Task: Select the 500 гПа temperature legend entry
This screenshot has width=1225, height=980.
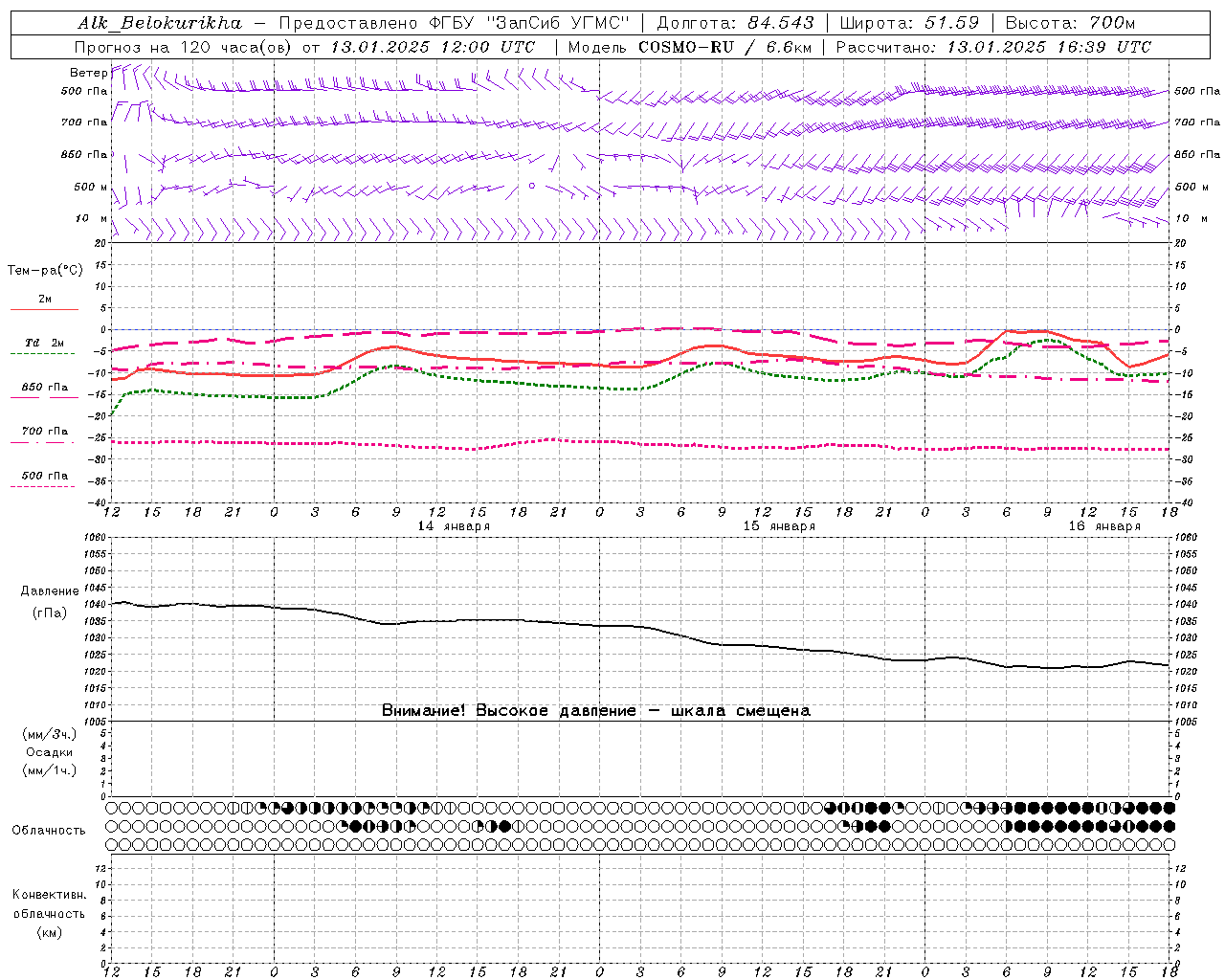Action: [45, 475]
